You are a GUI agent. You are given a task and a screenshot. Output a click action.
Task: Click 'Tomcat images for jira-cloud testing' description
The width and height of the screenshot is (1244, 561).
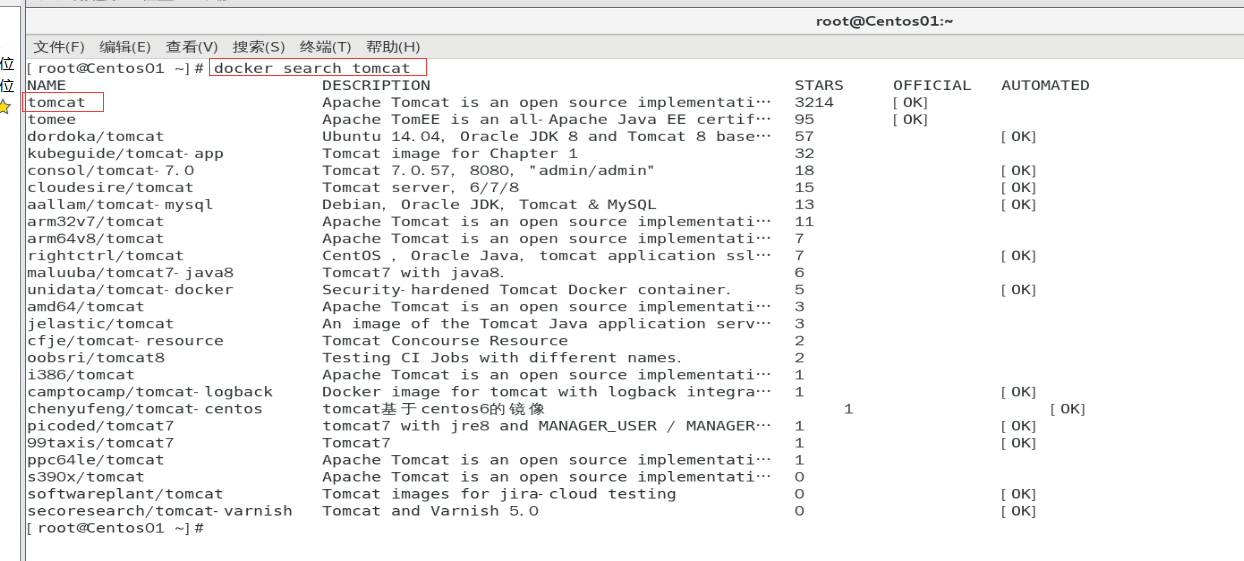(x=499, y=493)
